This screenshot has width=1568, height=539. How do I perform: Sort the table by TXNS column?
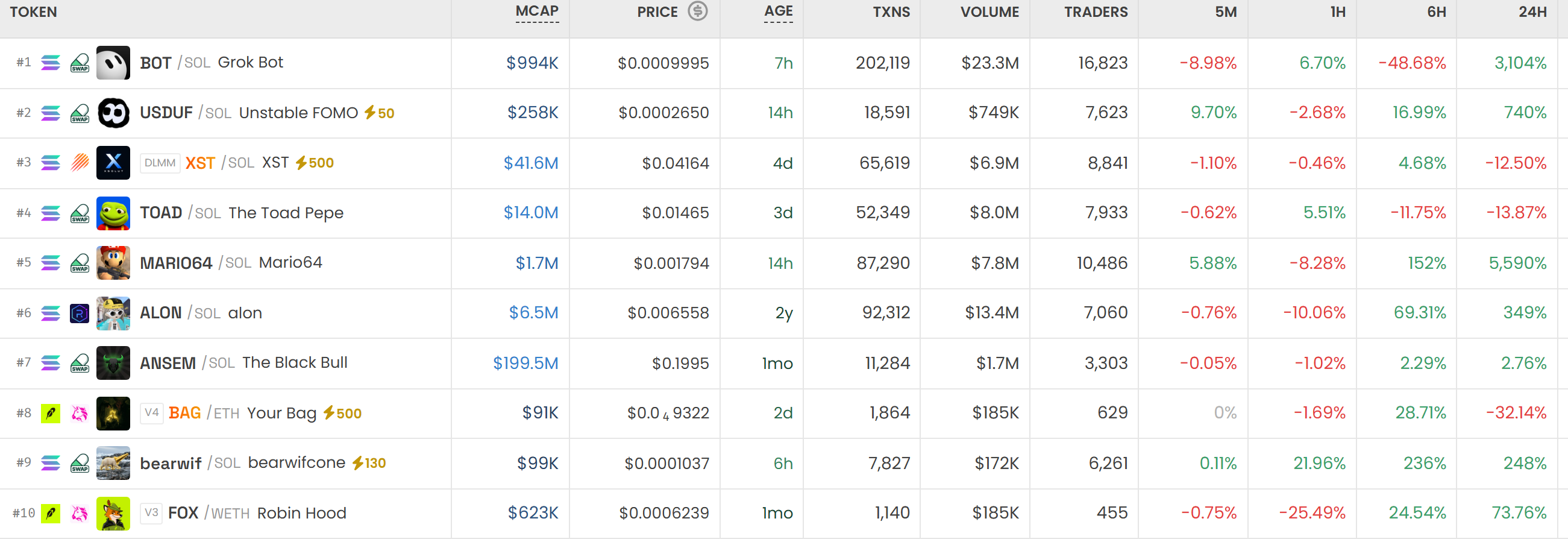click(x=891, y=11)
